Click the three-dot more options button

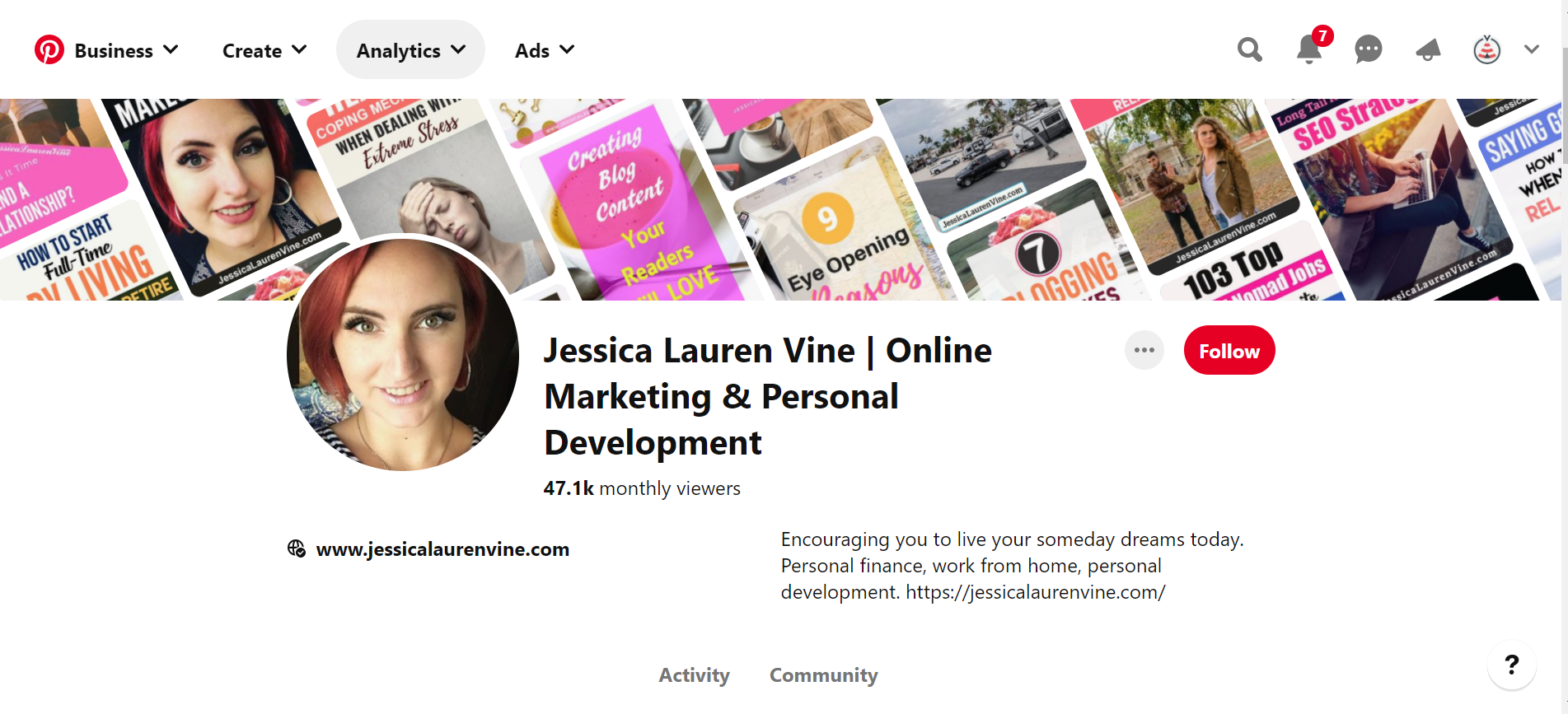1144,351
